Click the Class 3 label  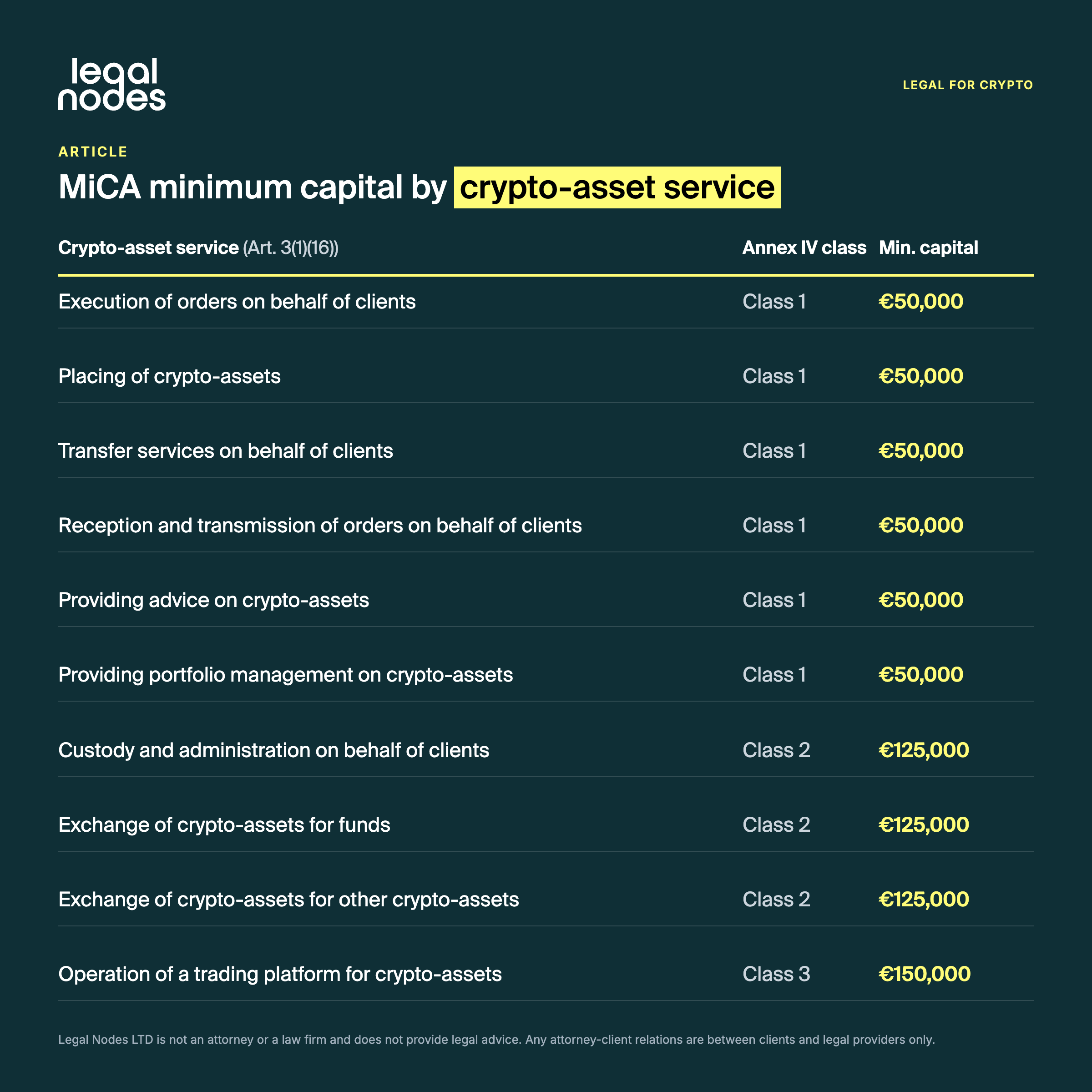pyautogui.click(x=776, y=974)
